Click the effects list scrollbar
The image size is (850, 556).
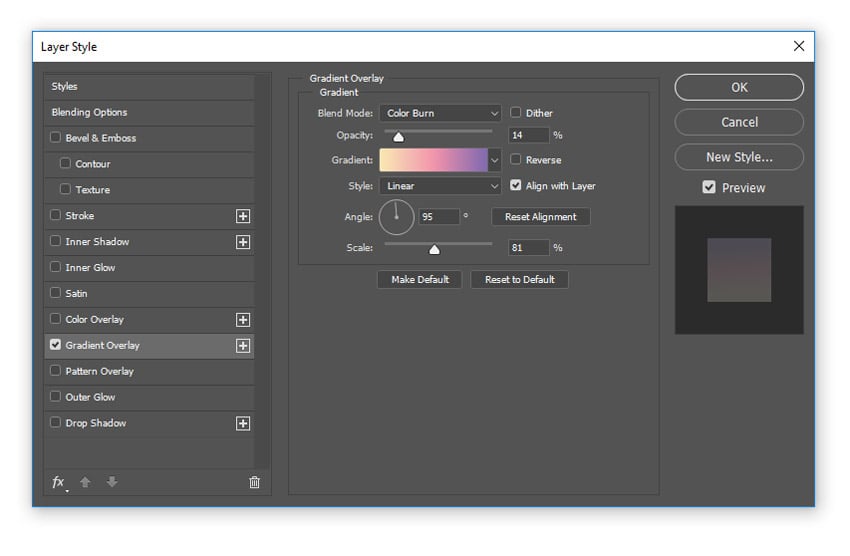coord(262,271)
